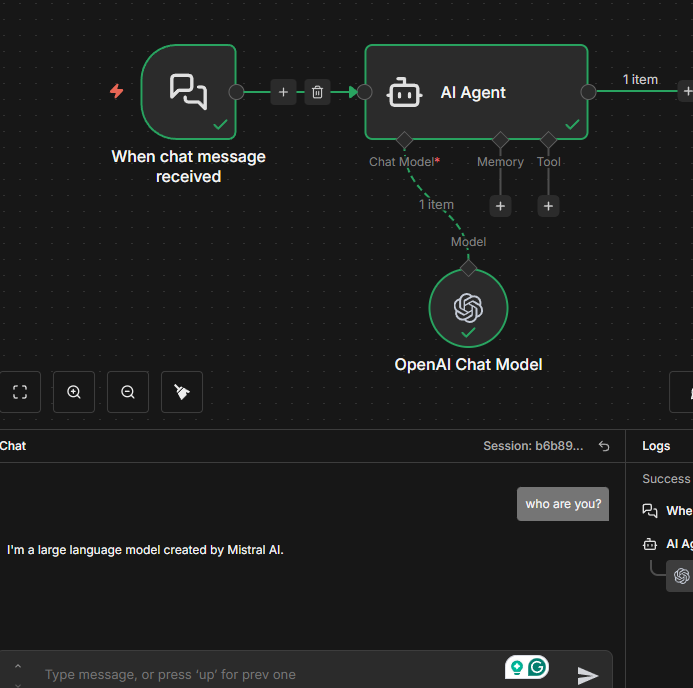Viewport: 693px width, 688px height.
Task: Add node after AI Agent output
Action: [x=686, y=91]
